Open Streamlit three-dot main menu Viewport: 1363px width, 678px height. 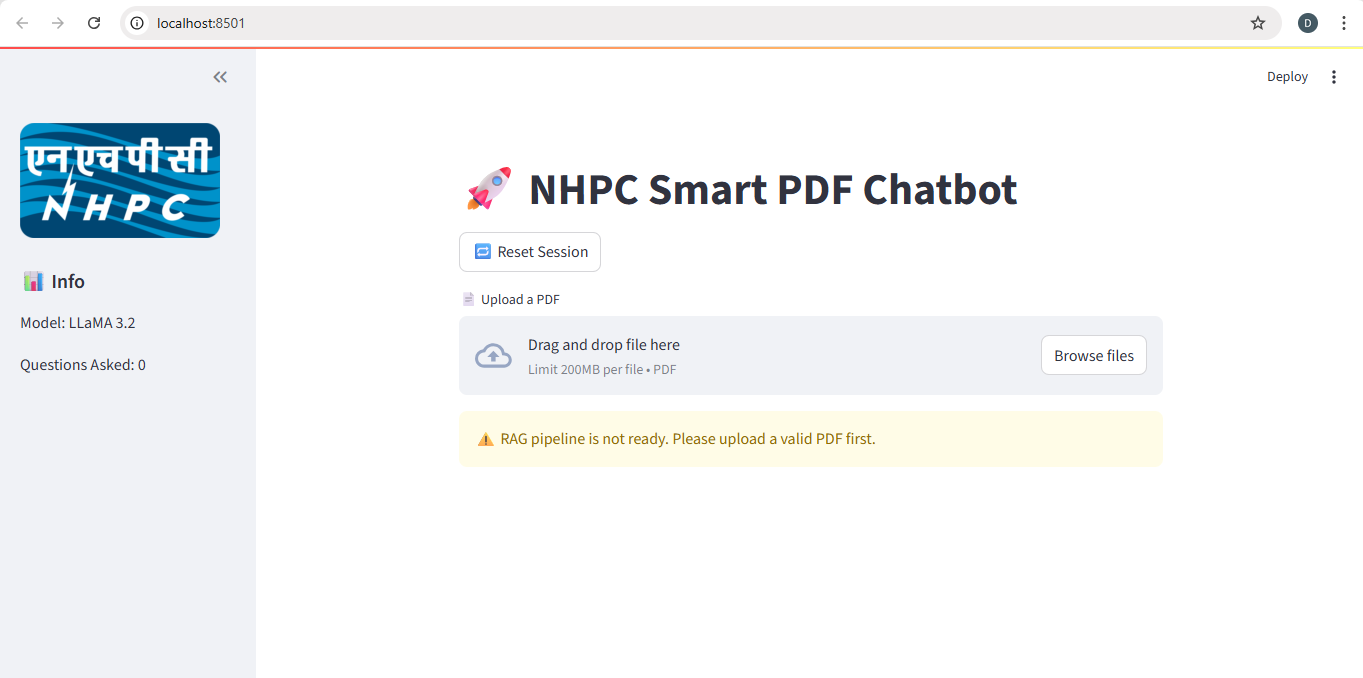(1333, 77)
